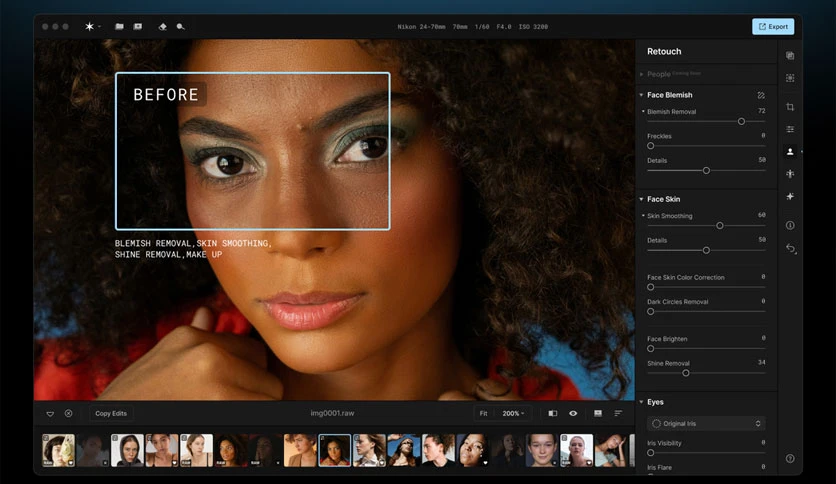Click the Retouch panel title

coord(664,51)
